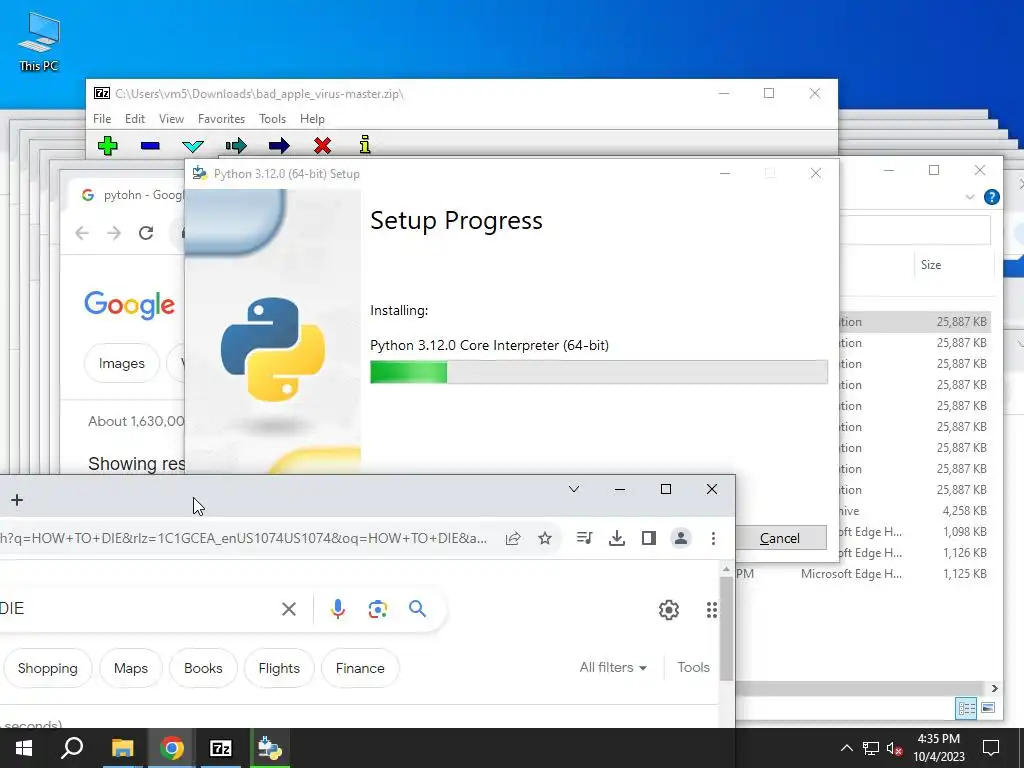Start Google voice search microphone
This screenshot has width=1024, height=768.
[338, 609]
